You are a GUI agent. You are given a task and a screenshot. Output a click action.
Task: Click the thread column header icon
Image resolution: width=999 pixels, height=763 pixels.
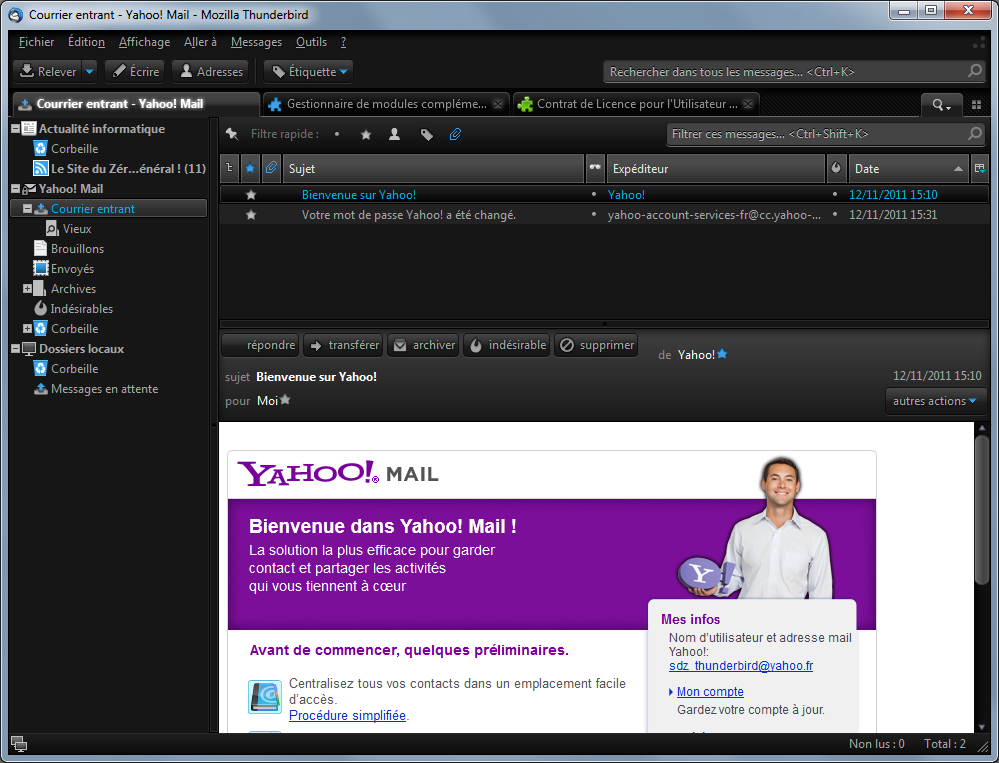pos(229,169)
